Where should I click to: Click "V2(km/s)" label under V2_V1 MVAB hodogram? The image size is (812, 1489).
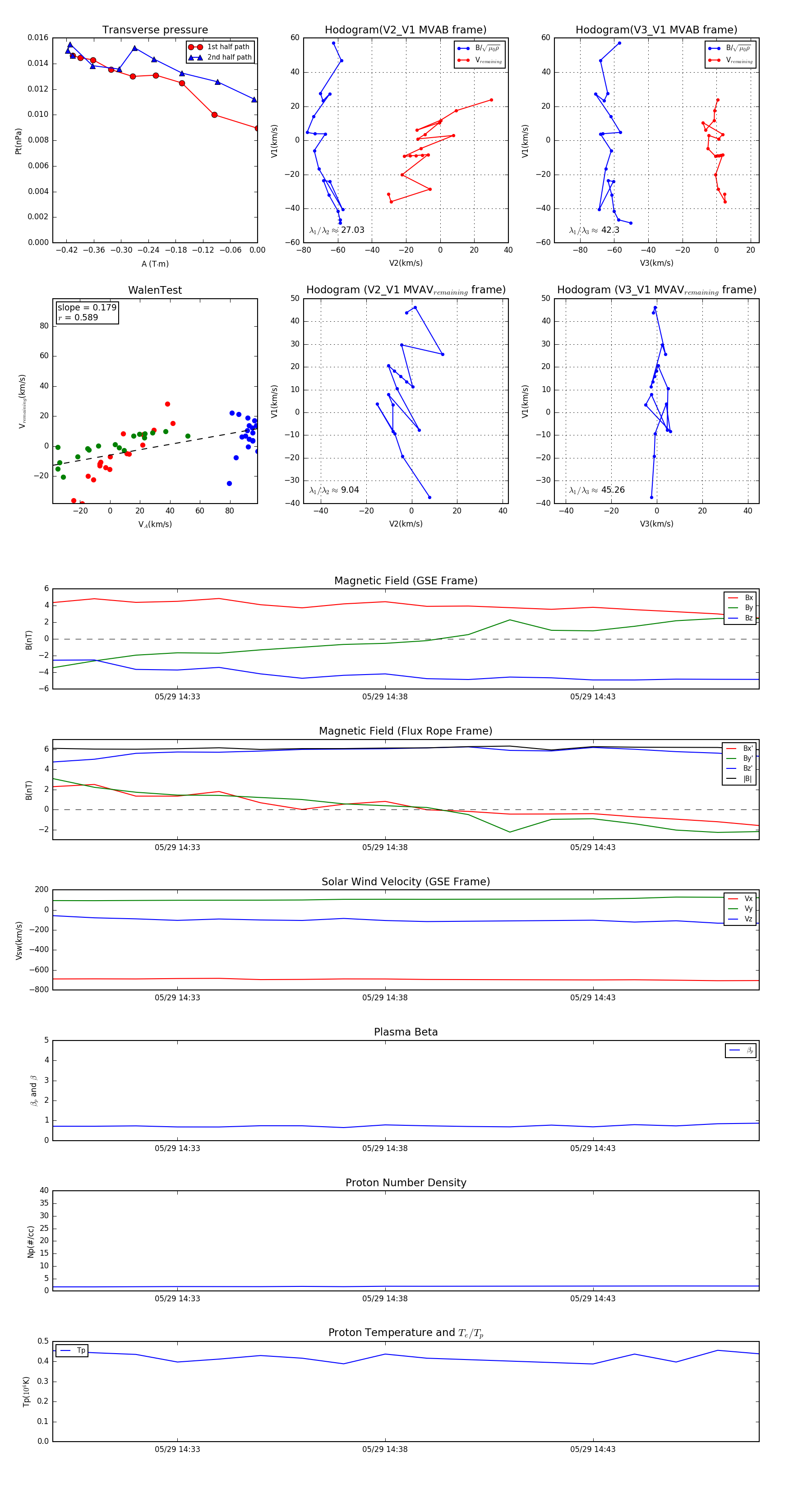[x=406, y=263]
